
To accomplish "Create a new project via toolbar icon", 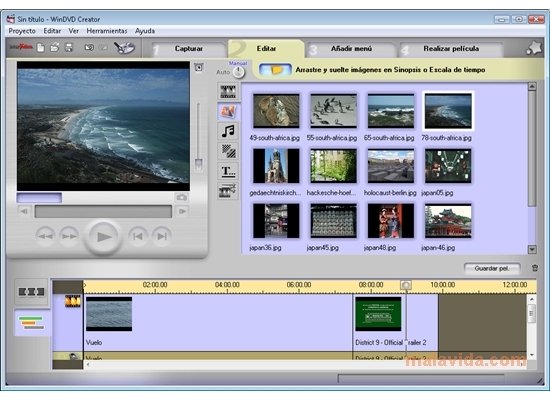I will click(41, 47).
